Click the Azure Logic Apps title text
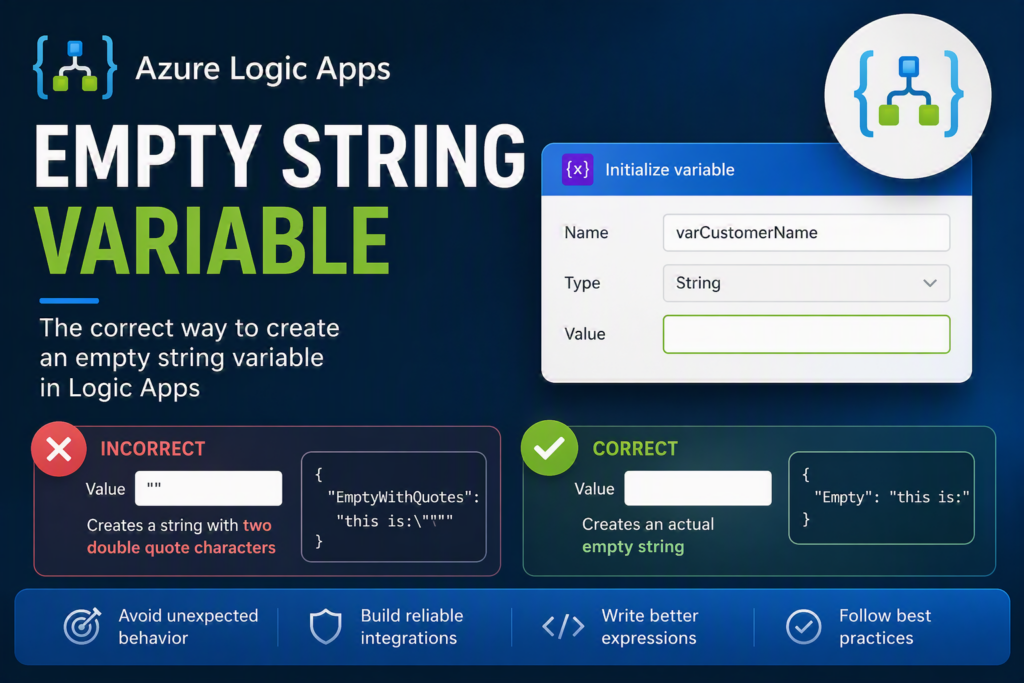1024x683 pixels. point(263,69)
